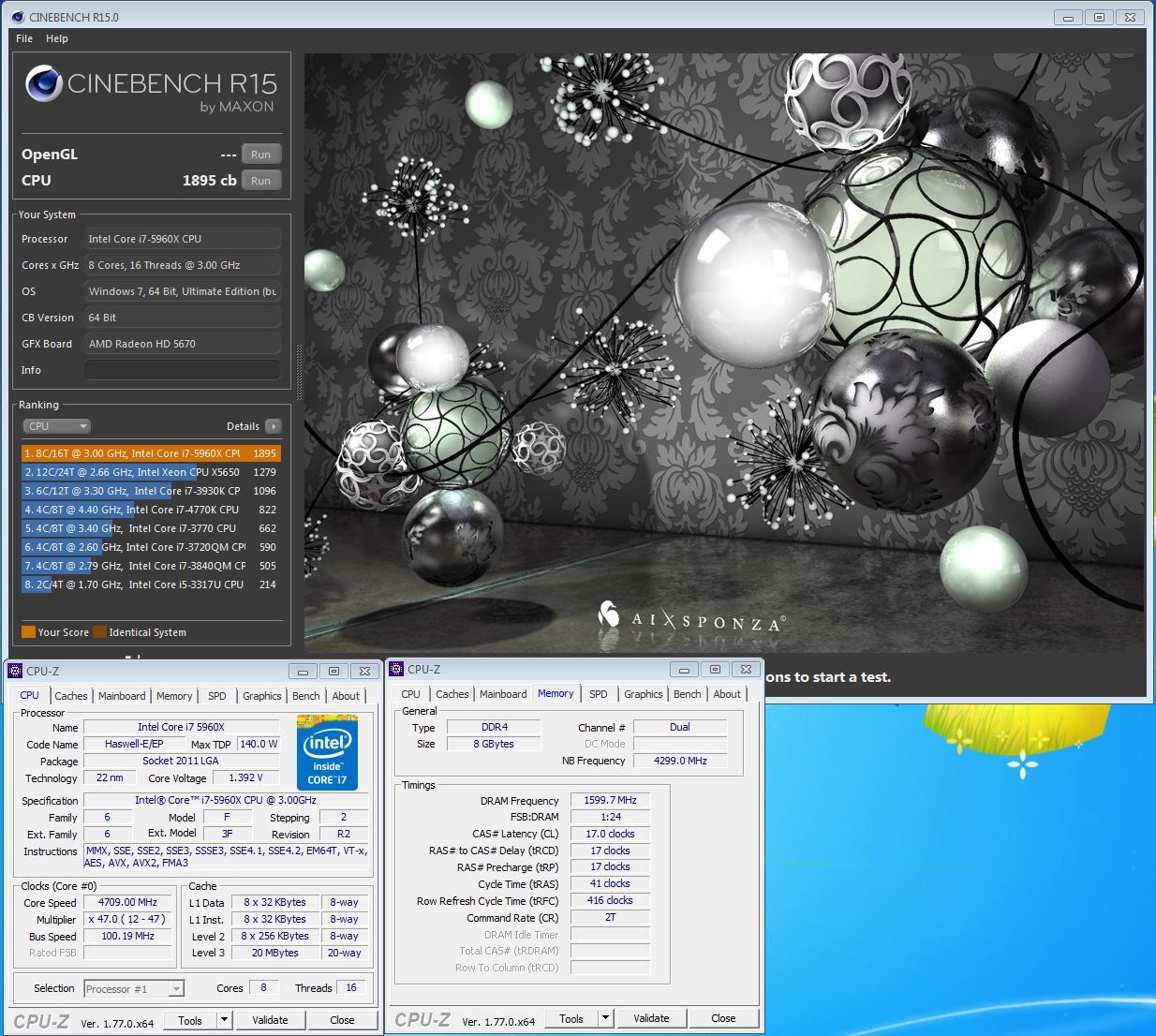Click the Core Voltage value 1.392 V
This screenshot has height=1036, width=1156.
click(246, 777)
